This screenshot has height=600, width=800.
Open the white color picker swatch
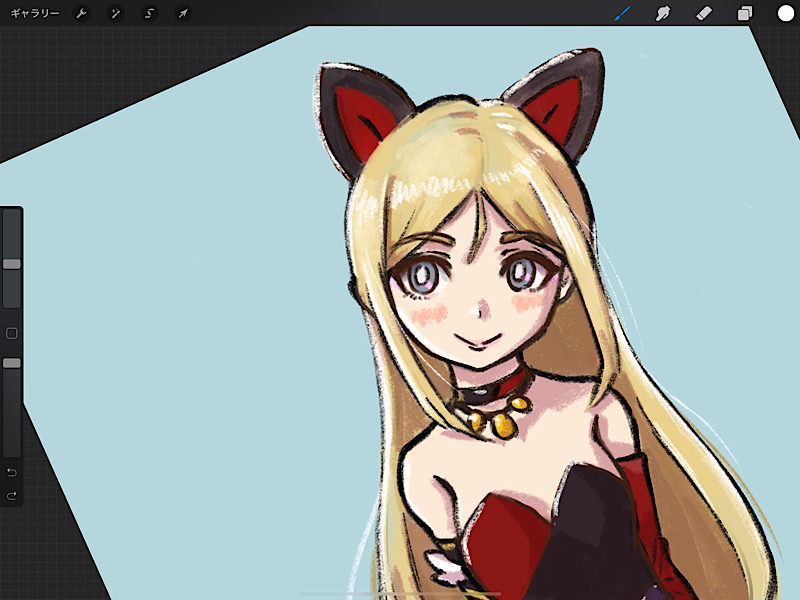(x=785, y=13)
